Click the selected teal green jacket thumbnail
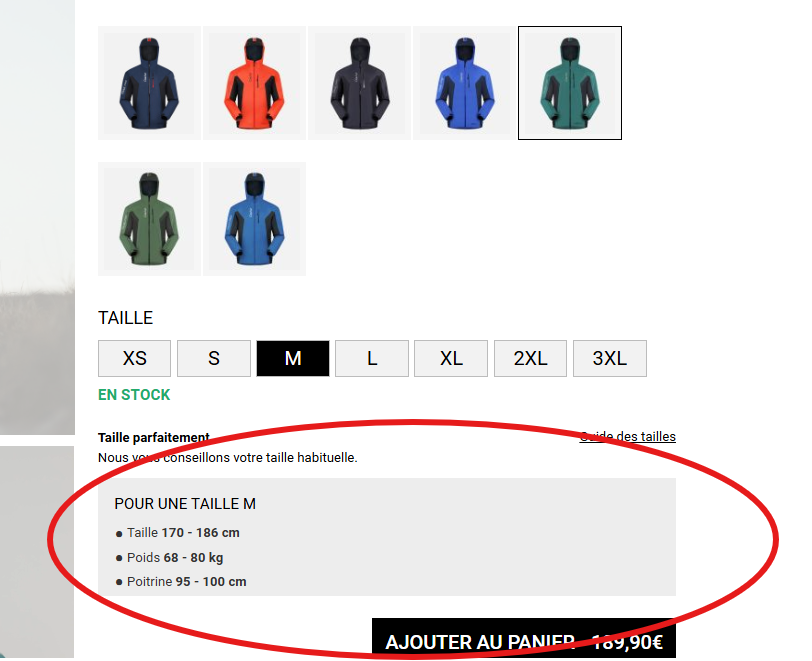The image size is (812, 661). click(570, 83)
